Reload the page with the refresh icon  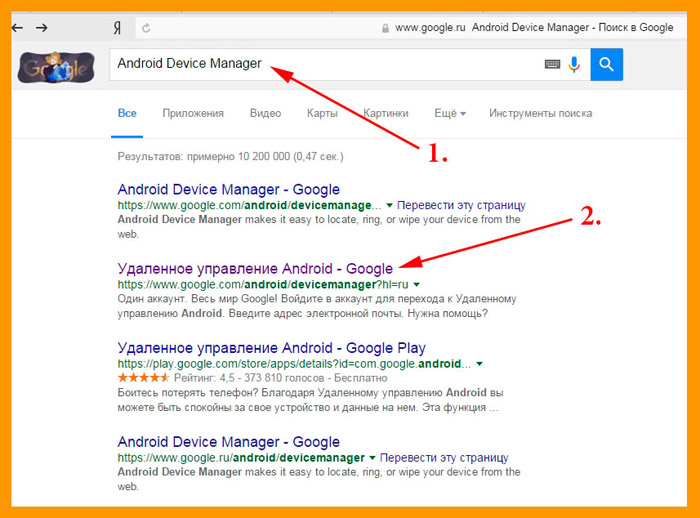coord(146,28)
